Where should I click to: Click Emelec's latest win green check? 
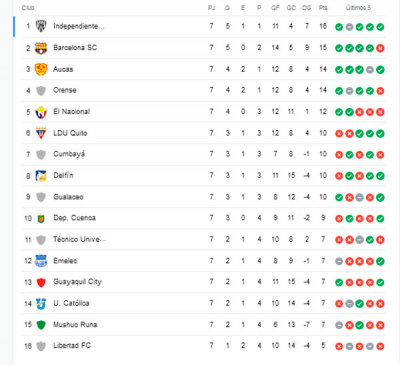380,261
